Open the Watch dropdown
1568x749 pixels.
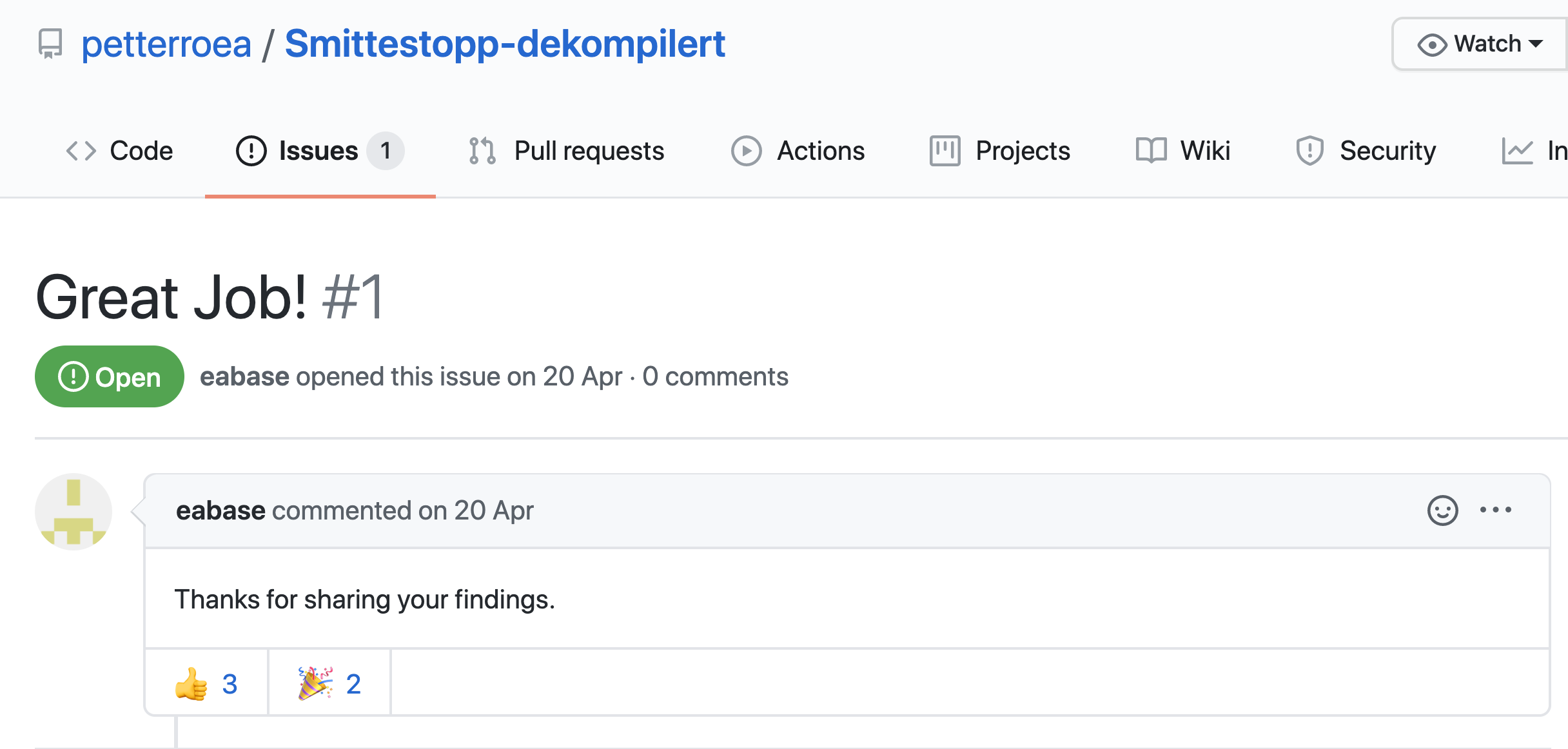coord(1480,44)
